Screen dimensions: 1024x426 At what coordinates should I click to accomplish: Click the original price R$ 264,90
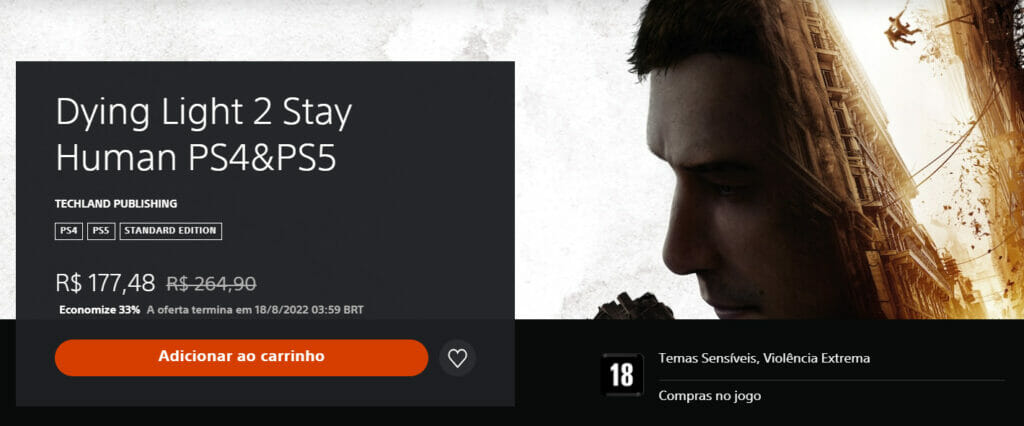point(212,284)
